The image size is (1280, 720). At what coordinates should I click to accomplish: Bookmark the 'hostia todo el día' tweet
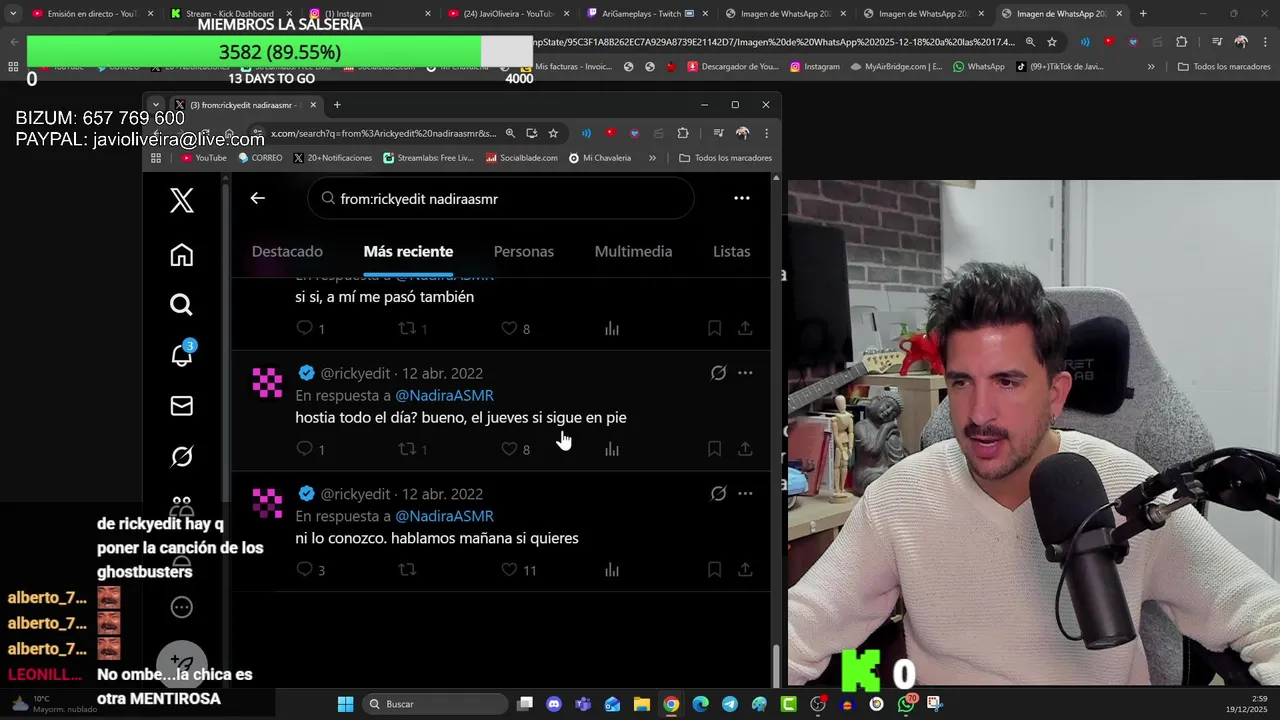pyautogui.click(x=714, y=449)
